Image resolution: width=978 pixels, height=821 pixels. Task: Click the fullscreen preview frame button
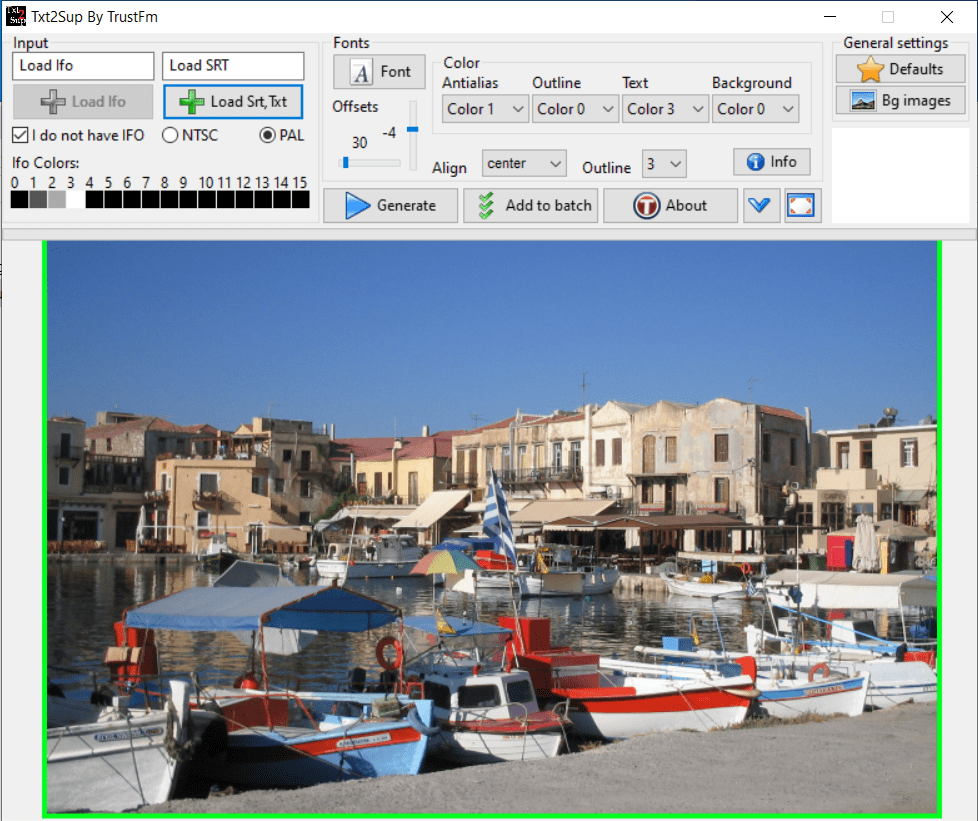click(x=801, y=205)
